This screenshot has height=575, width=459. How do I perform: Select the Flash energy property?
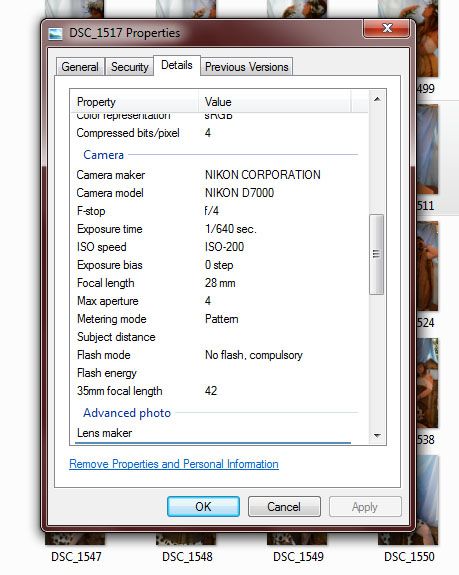point(107,373)
